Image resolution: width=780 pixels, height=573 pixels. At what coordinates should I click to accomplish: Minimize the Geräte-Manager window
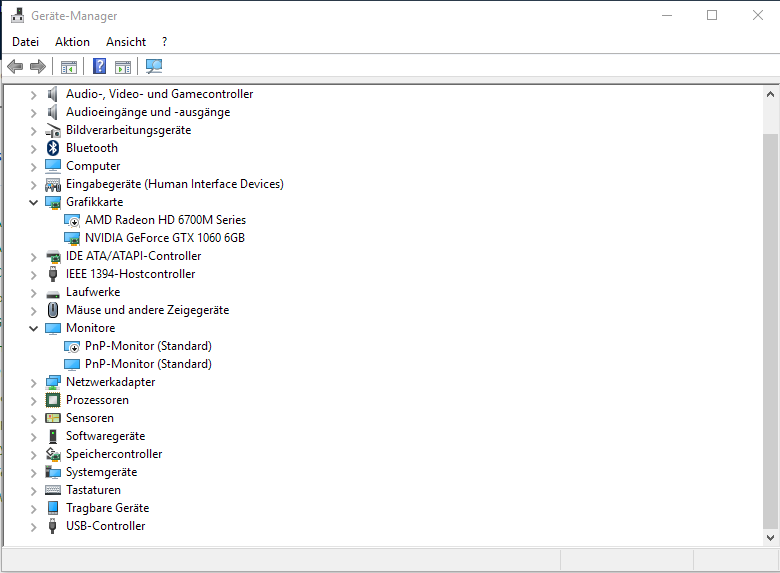(667, 15)
